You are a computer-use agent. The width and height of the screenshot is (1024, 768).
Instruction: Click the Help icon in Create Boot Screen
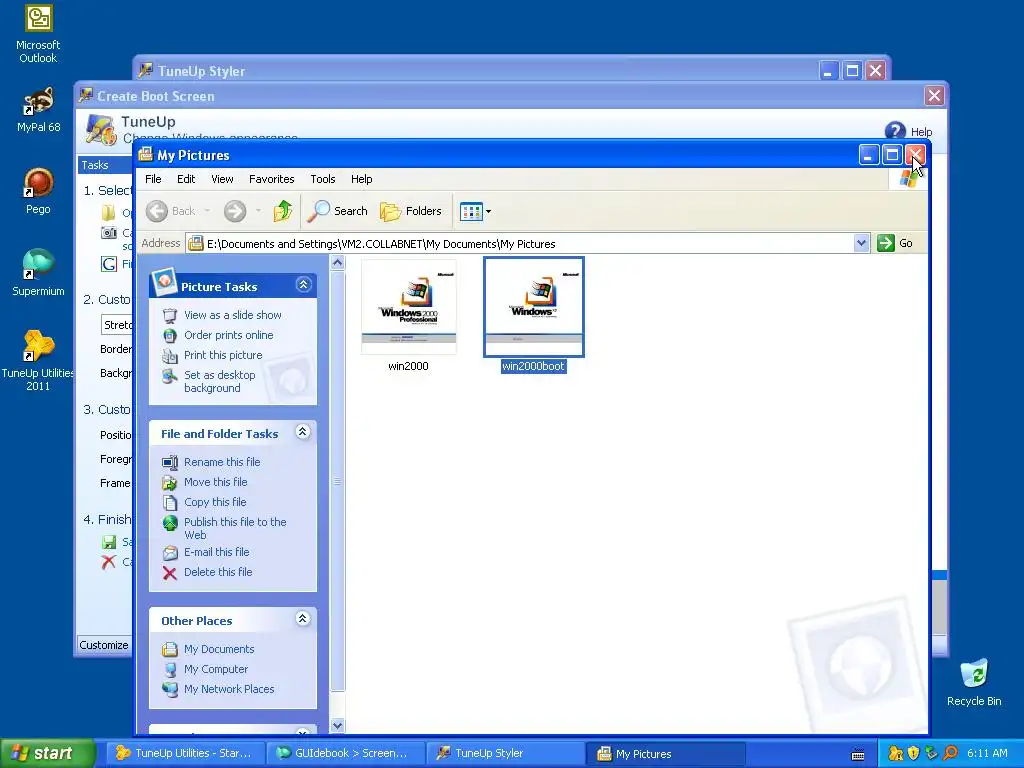(895, 131)
